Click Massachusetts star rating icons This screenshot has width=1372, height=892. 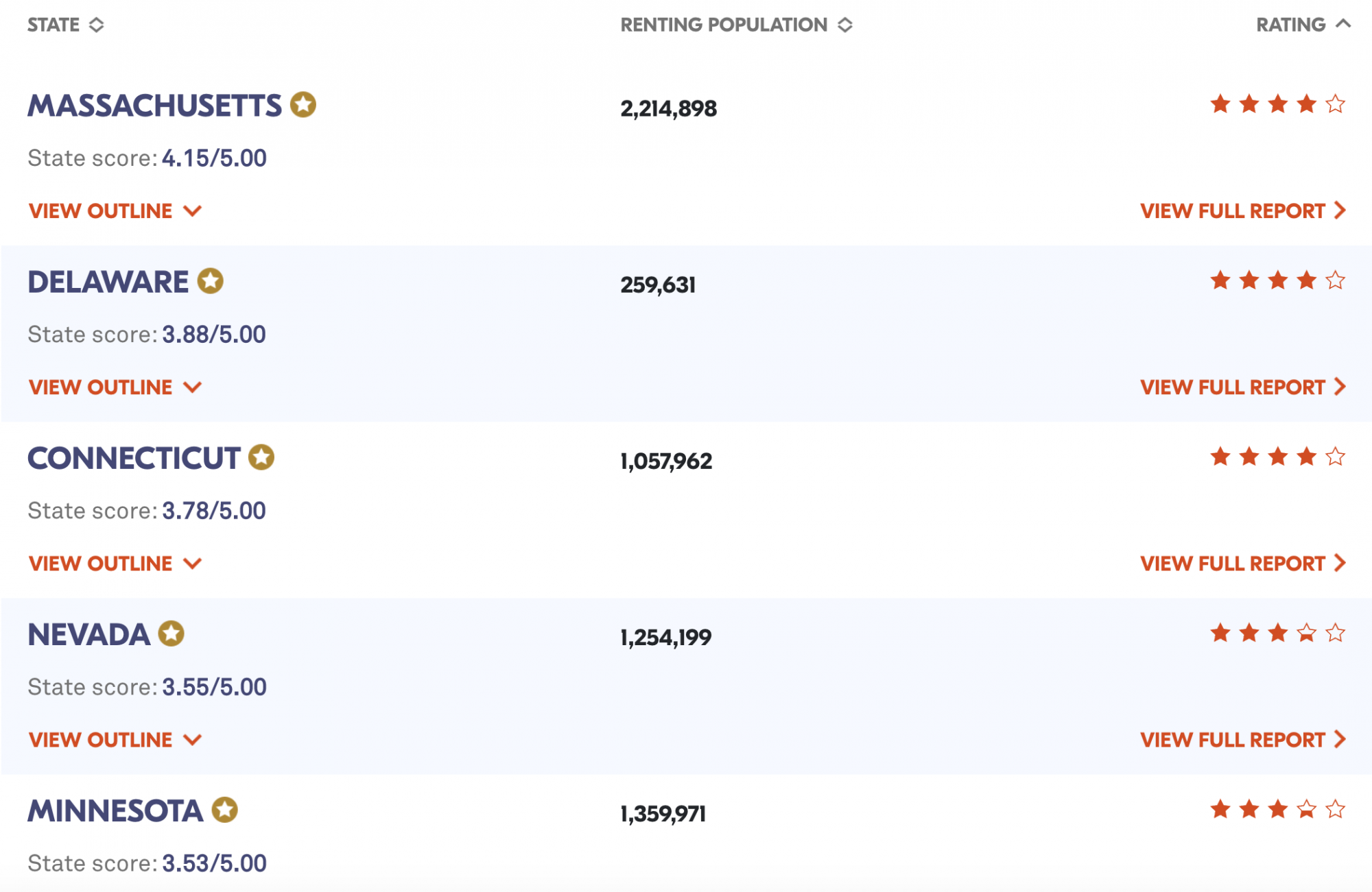point(1277,104)
